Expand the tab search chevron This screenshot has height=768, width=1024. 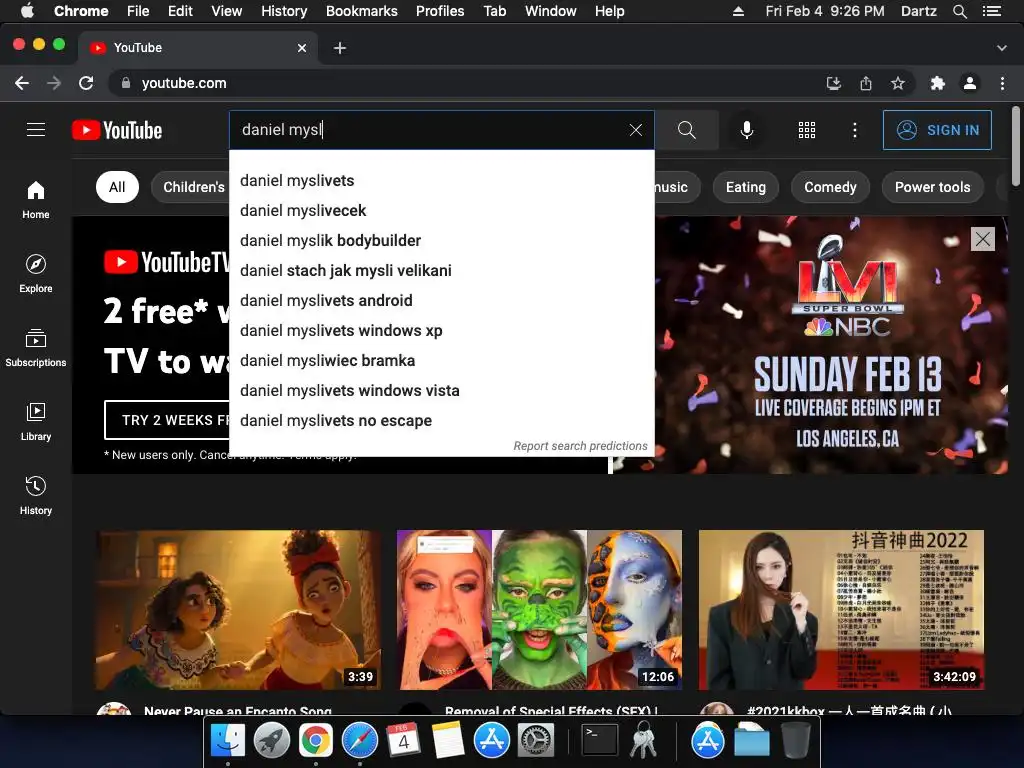[x=1001, y=48]
